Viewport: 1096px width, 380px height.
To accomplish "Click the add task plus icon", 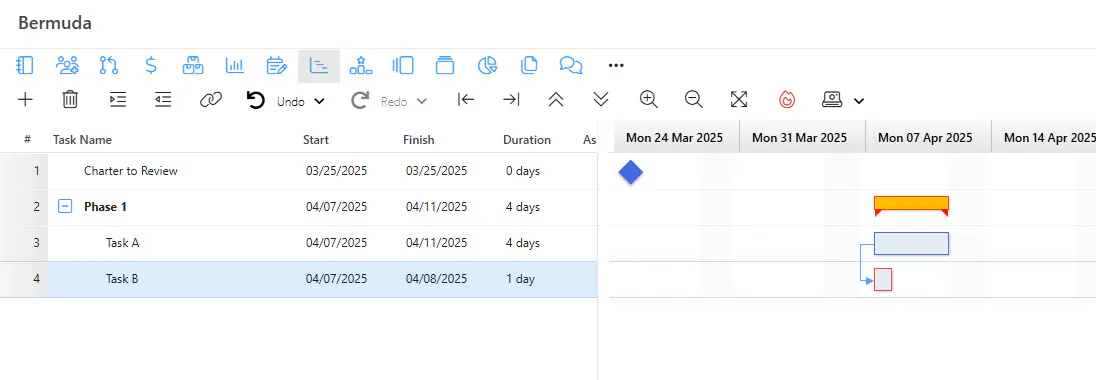I will pos(25,100).
